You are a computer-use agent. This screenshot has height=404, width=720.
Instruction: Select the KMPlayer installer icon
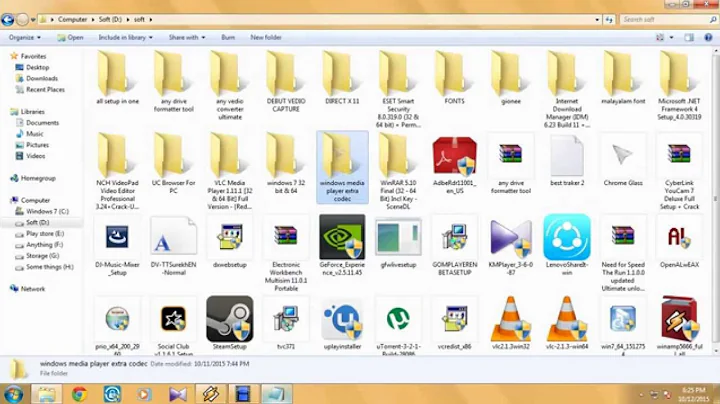[511, 237]
